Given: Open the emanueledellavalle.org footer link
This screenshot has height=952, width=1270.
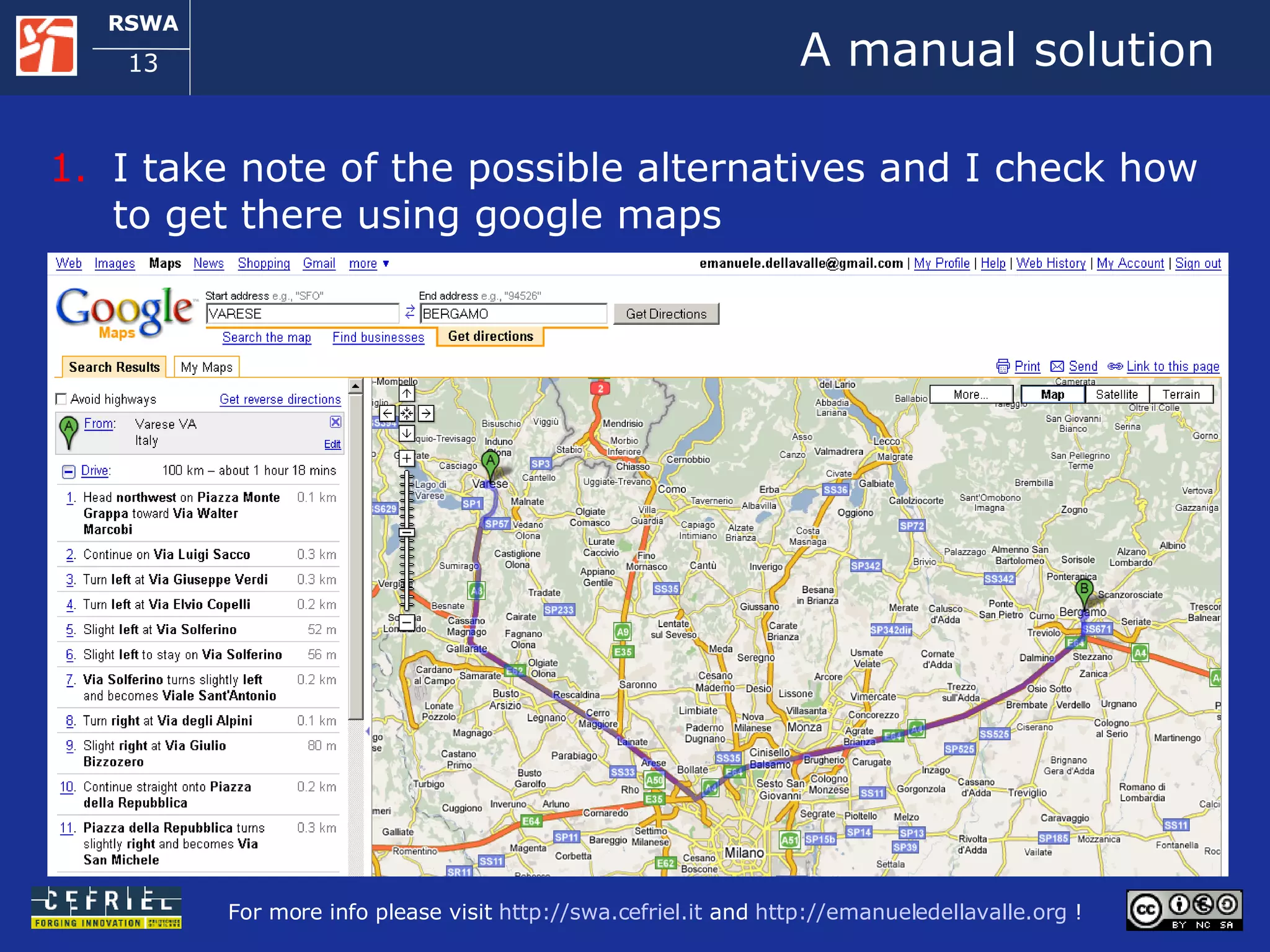Looking at the screenshot, I should pyautogui.click(x=910, y=912).
